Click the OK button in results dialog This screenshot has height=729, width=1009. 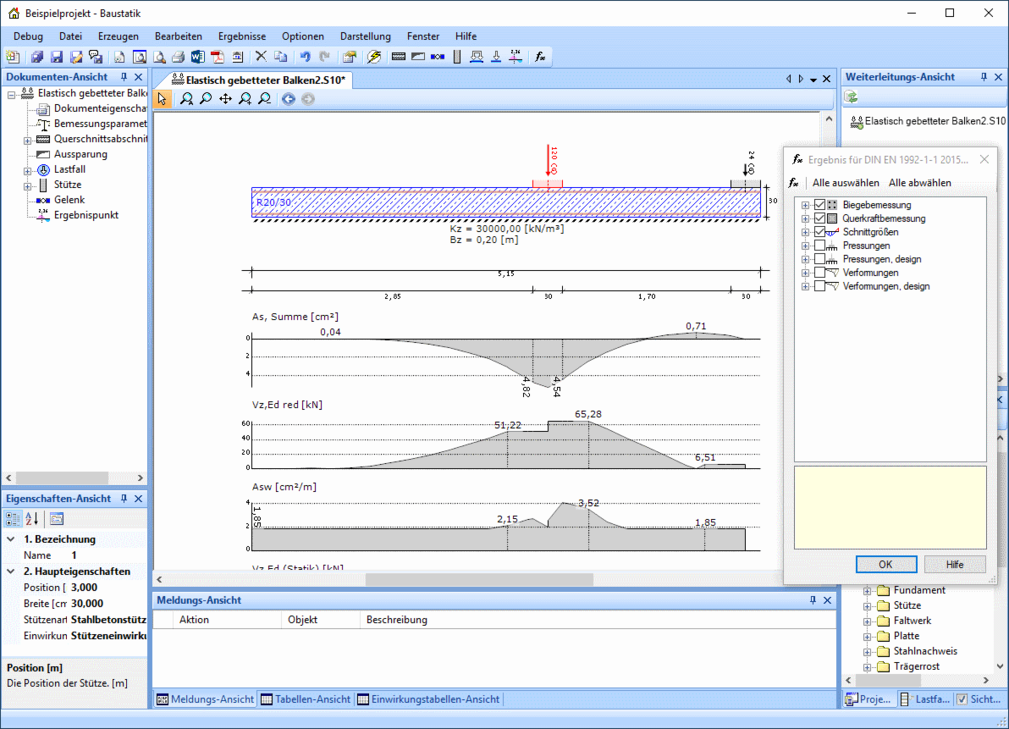pyautogui.click(x=885, y=564)
